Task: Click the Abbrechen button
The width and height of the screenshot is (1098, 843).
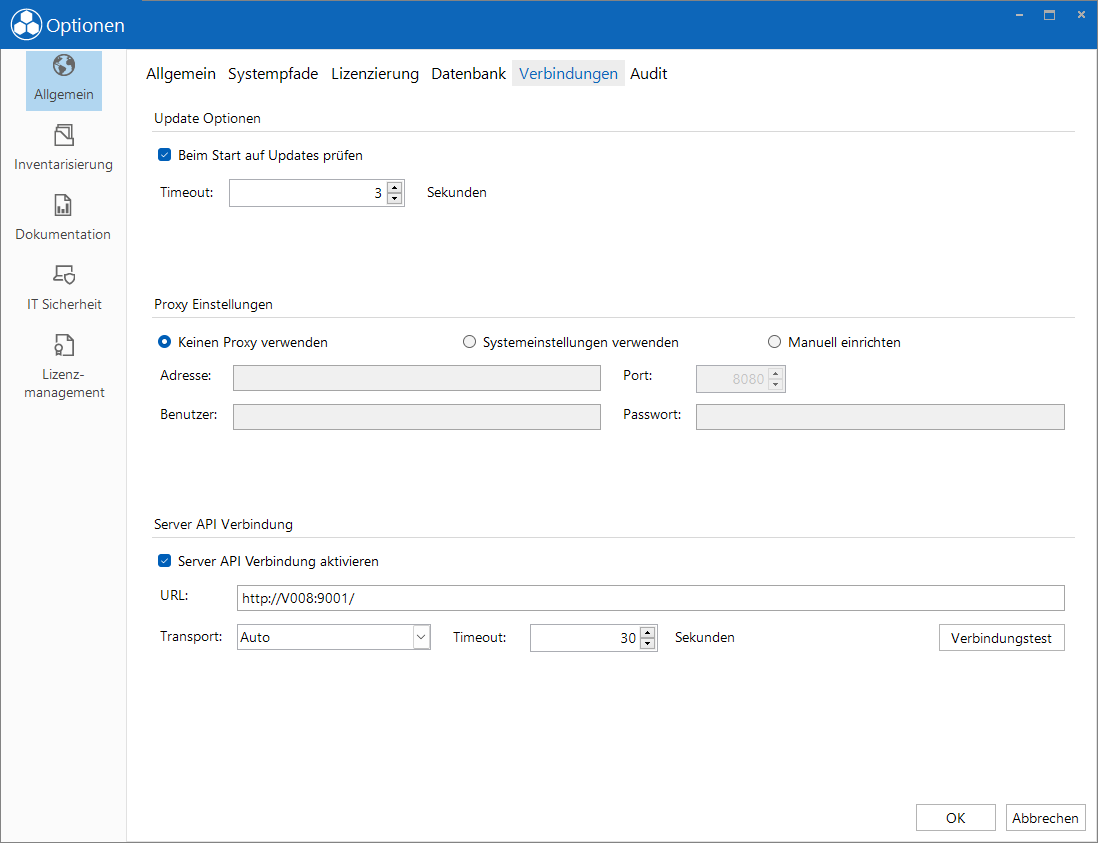Action: click(1045, 818)
